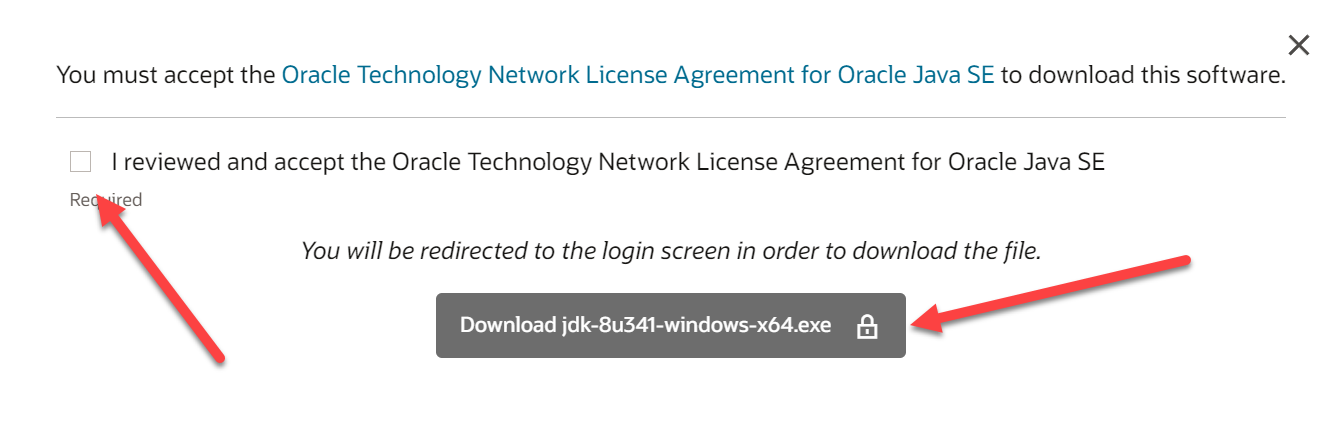Click the italic login redirect notice

(x=671, y=251)
